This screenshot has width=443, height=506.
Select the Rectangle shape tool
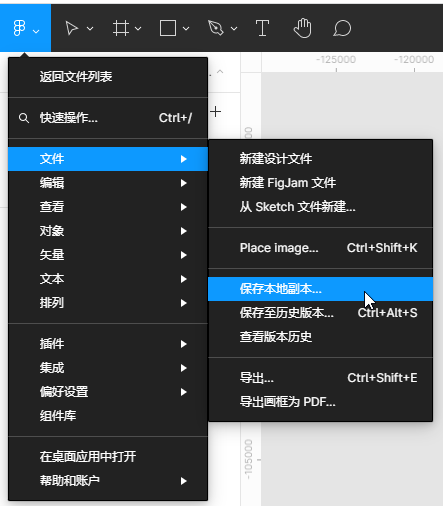pos(168,28)
